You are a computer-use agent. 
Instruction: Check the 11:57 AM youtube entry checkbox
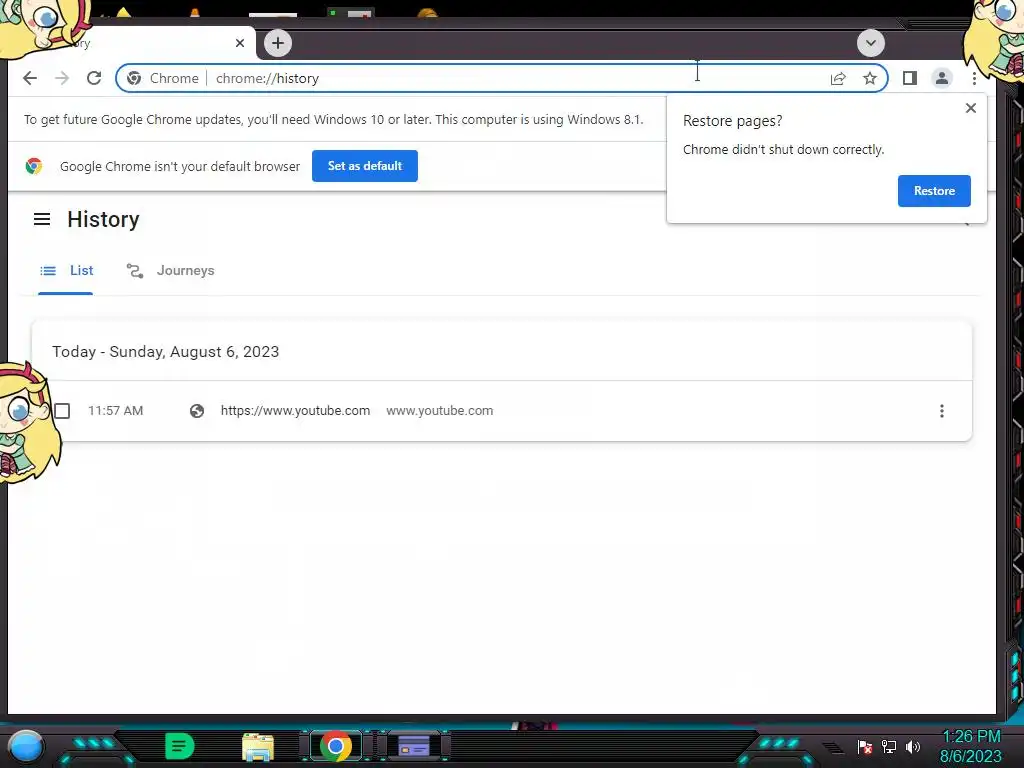pos(62,411)
